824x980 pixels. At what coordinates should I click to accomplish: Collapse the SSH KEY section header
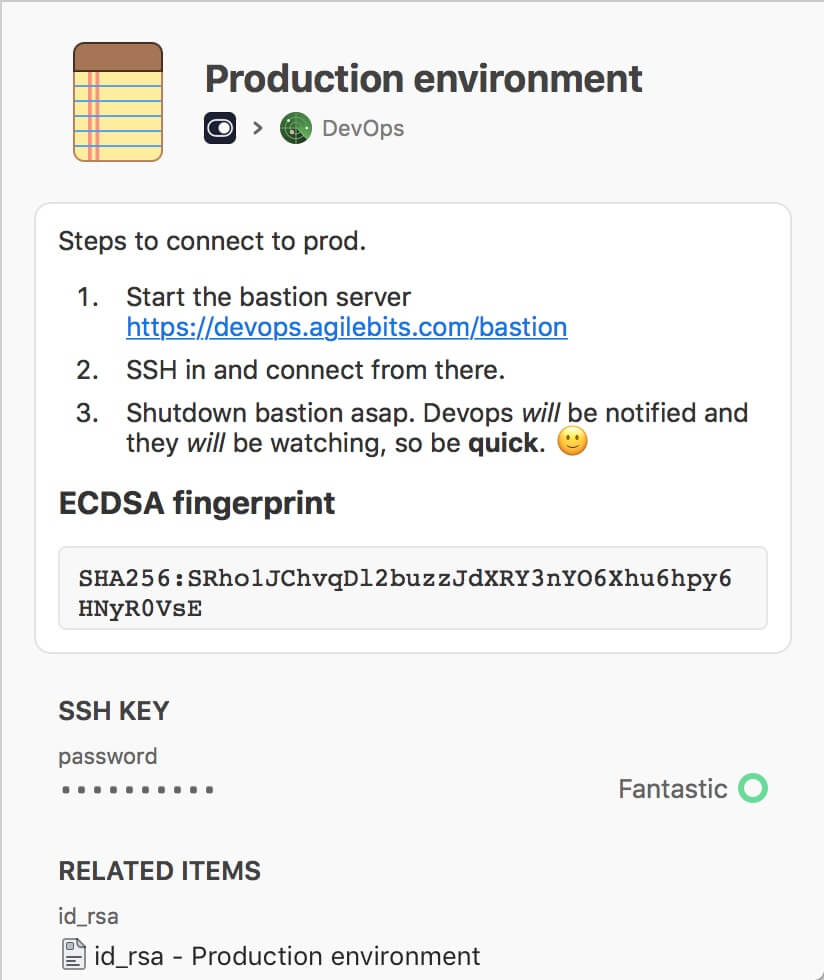pyautogui.click(x=113, y=711)
